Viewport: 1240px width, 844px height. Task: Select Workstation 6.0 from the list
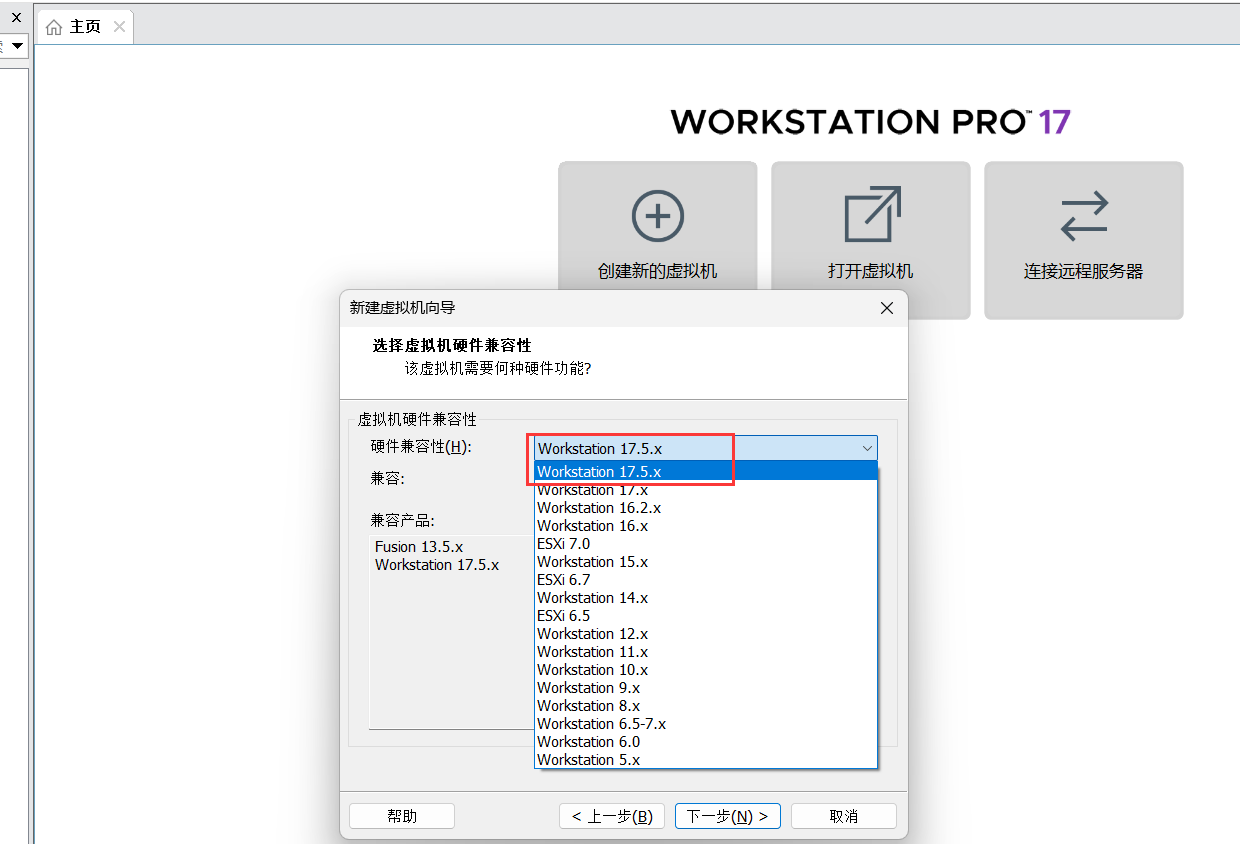tap(706, 742)
